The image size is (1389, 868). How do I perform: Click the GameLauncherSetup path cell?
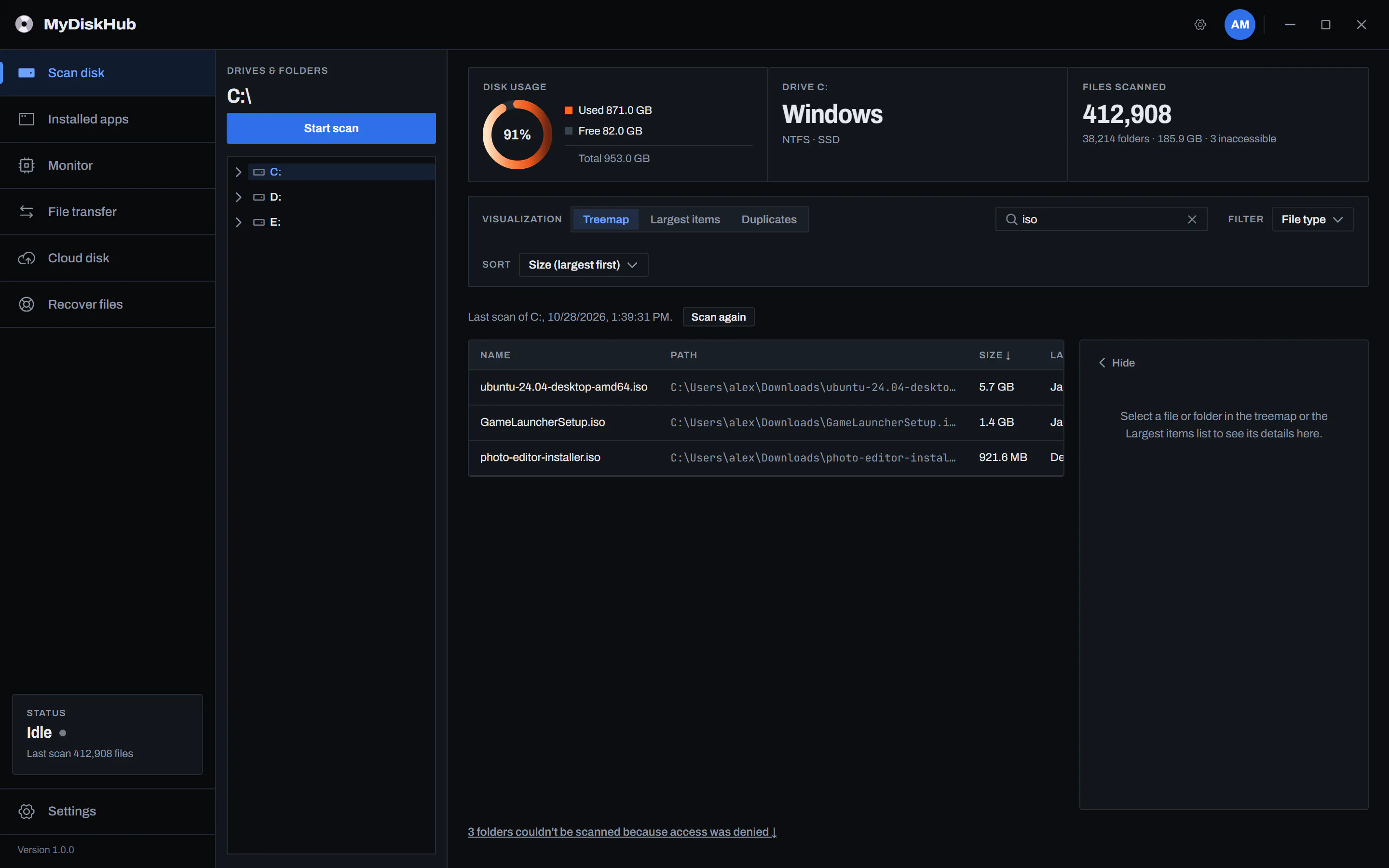coord(813,422)
